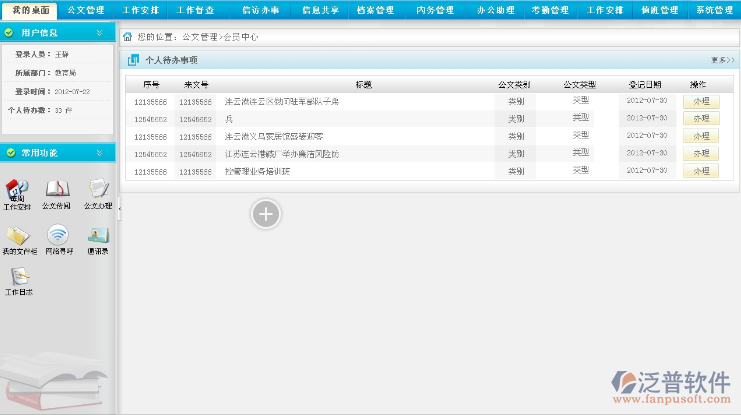Image resolution: width=741 pixels, height=415 pixels.
Task: Click the round plus add-module icon
Action: pyautogui.click(x=266, y=214)
